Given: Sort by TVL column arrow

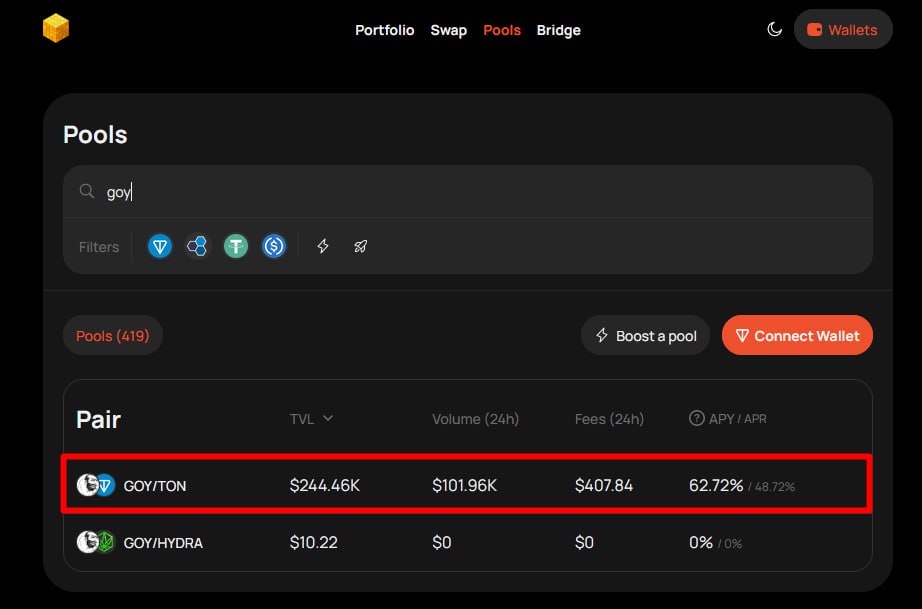Looking at the screenshot, I should pos(328,419).
